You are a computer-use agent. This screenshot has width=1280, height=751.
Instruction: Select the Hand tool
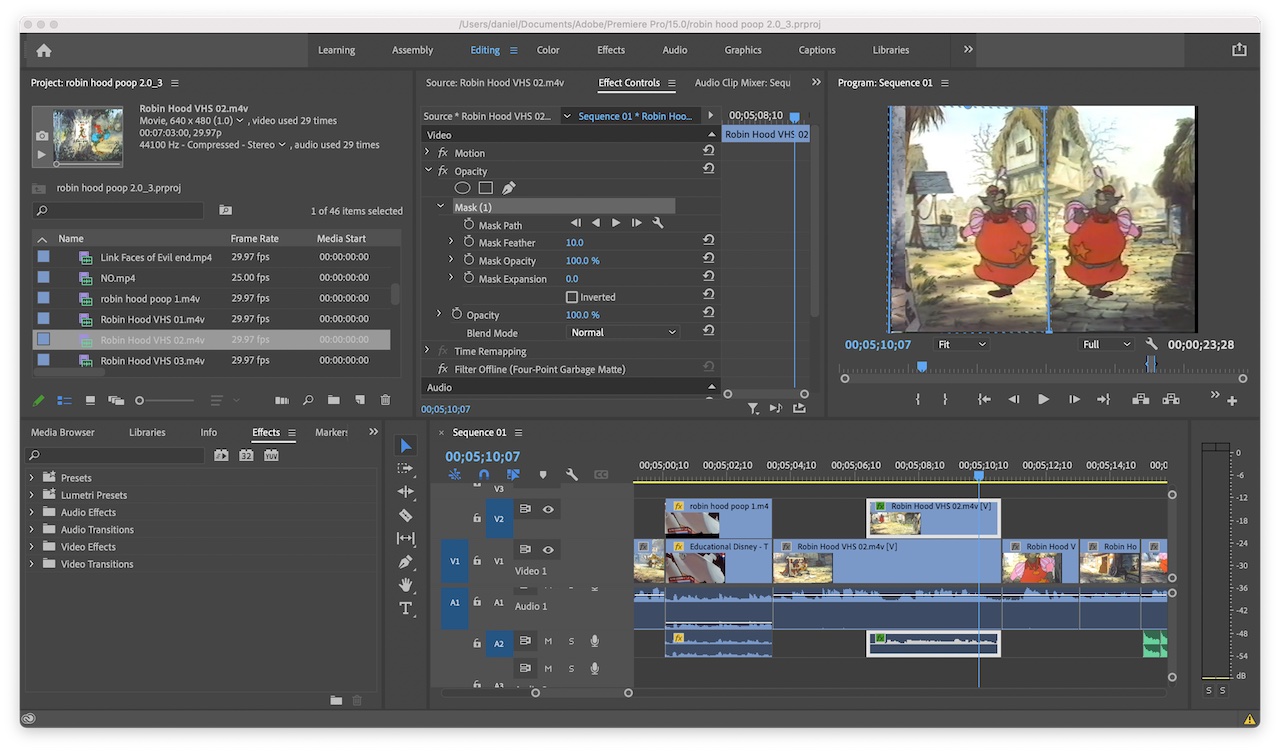click(405, 585)
